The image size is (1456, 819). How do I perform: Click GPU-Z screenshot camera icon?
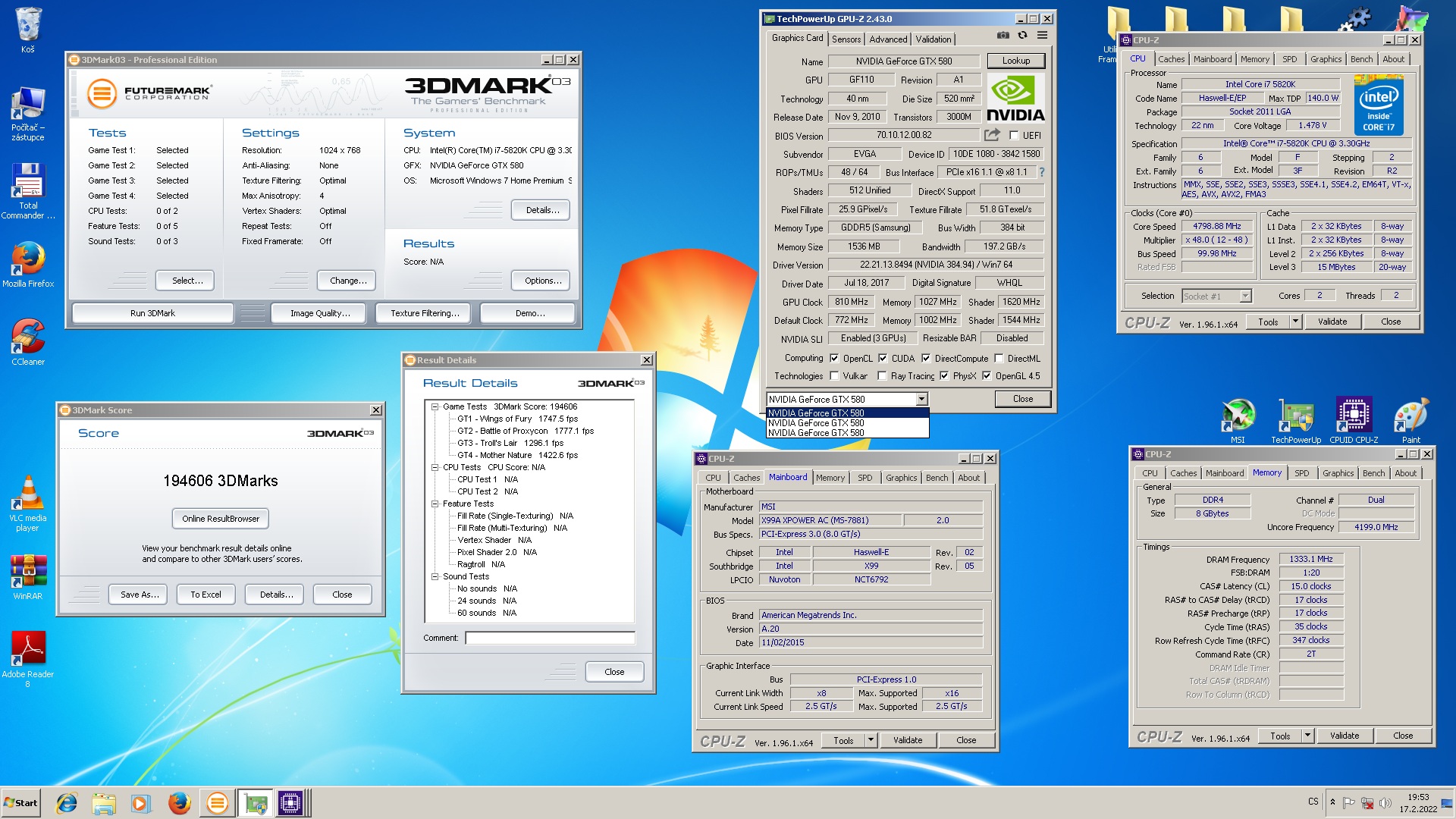pos(1003,35)
